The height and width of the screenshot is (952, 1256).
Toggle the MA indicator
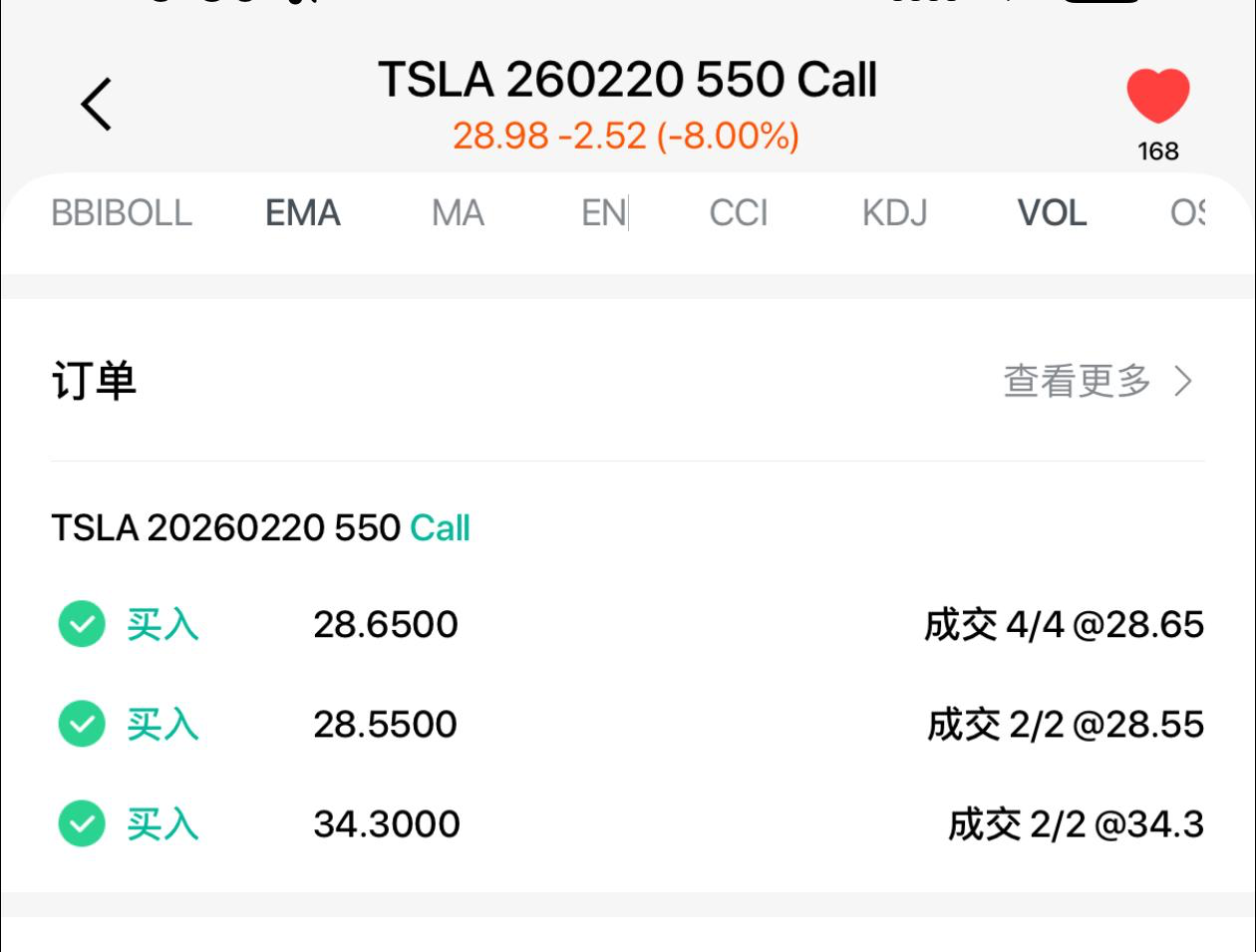(458, 213)
